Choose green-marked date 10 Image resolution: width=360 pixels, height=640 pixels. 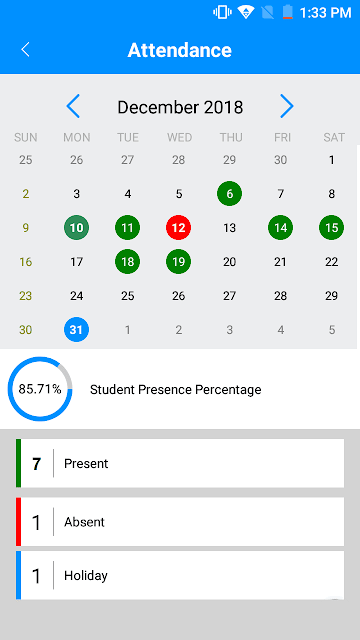point(76,228)
